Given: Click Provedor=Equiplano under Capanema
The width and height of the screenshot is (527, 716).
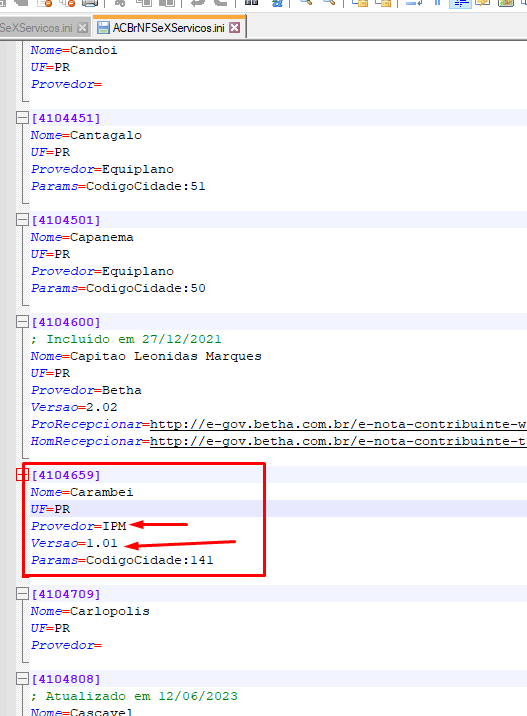Looking at the screenshot, I should pyautogui.click(x=102, y=271).
